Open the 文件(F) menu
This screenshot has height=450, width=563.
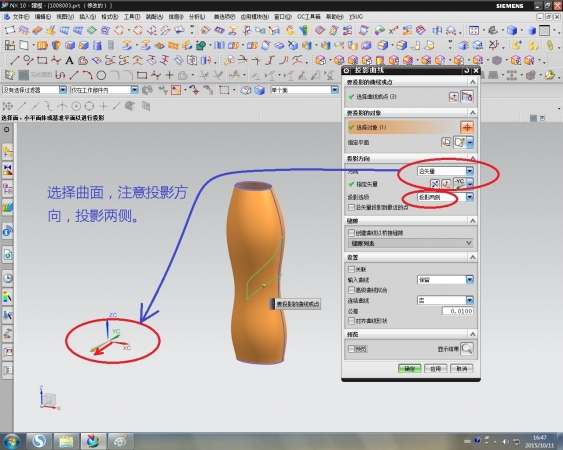[x=18, y=17]
